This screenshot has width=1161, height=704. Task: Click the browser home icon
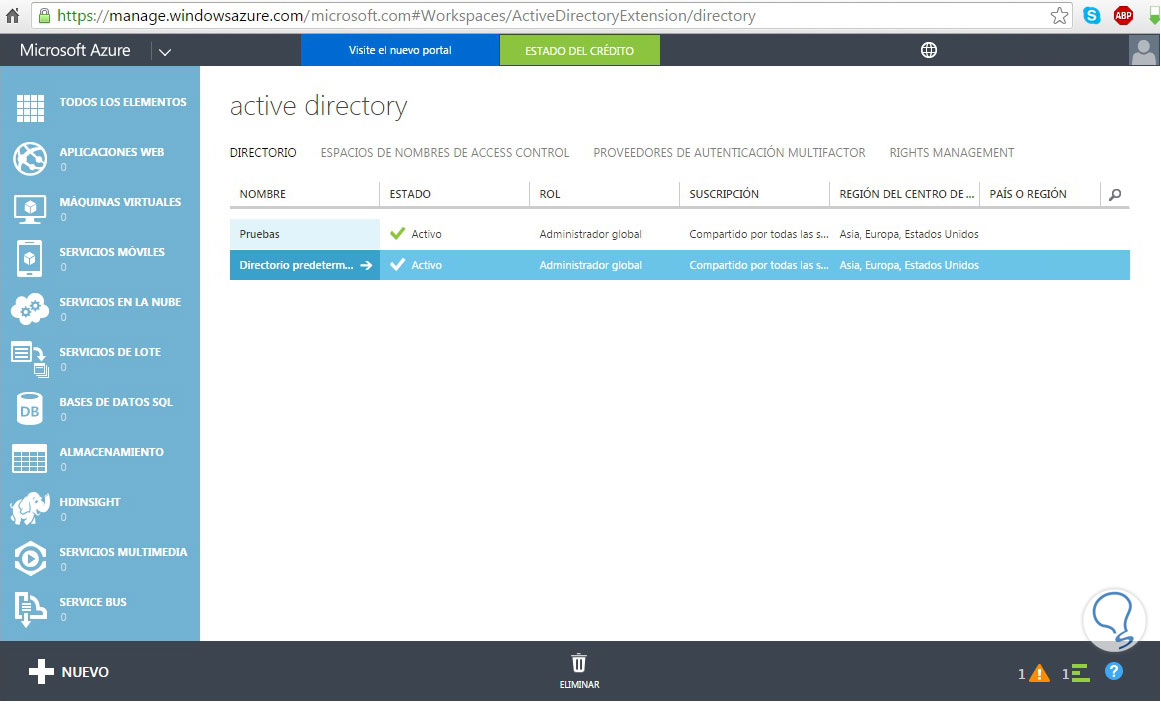point(13,16)
